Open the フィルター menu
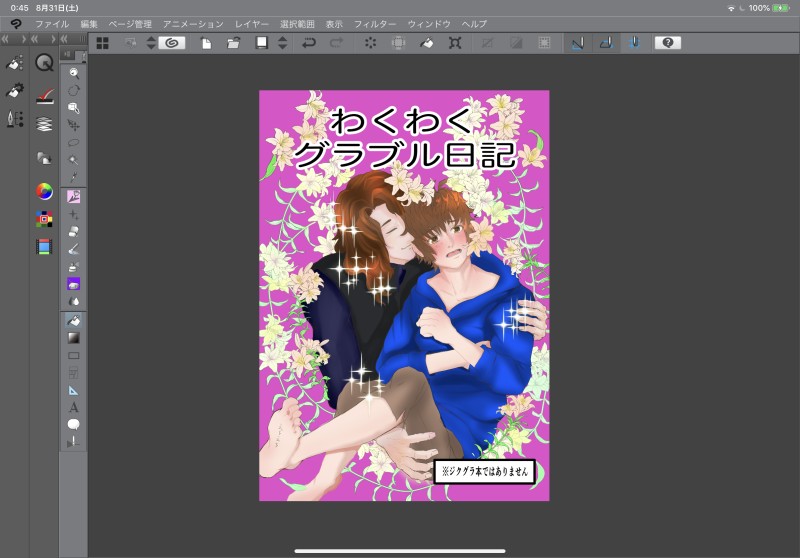Viewport: 800px width, 558px height. [375, 24]
